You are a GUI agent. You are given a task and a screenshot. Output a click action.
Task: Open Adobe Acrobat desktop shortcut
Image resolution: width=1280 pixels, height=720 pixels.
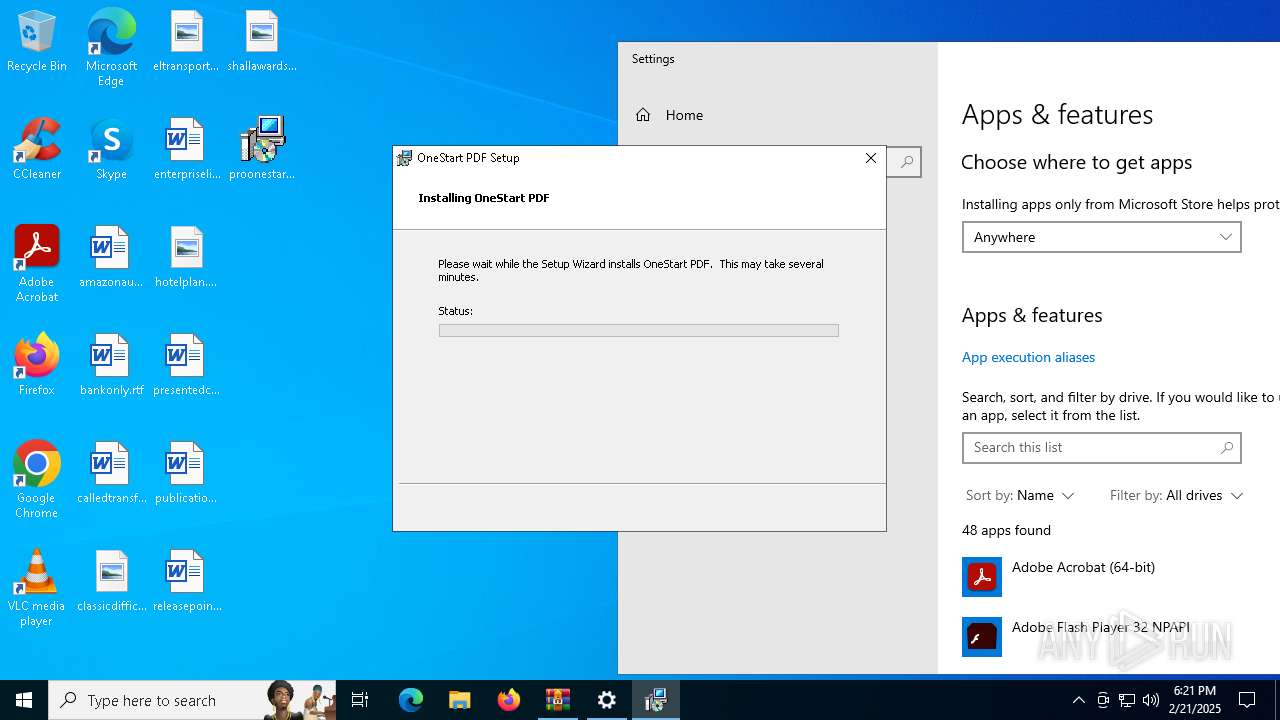pos(37,264)
